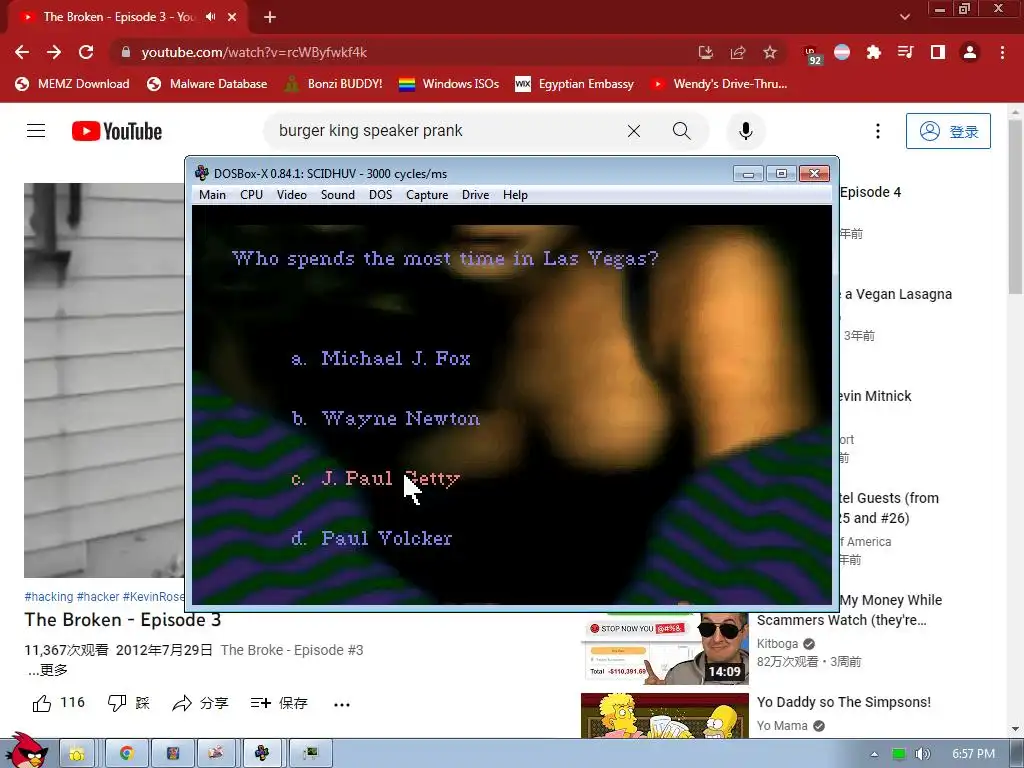The image size is (1024, 768).
Task: Open the Kitboga scammer video thumbnail
Action: (664, 648)
